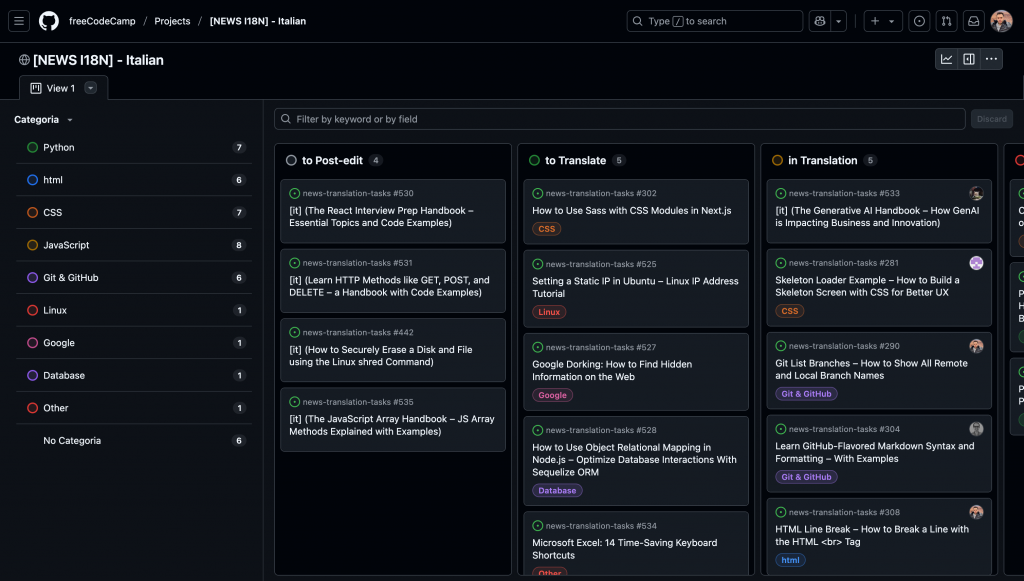The height and width of the screenshot is (581, 1024).
Task: Filter by CSS category in sidebar
Action: 134,213
